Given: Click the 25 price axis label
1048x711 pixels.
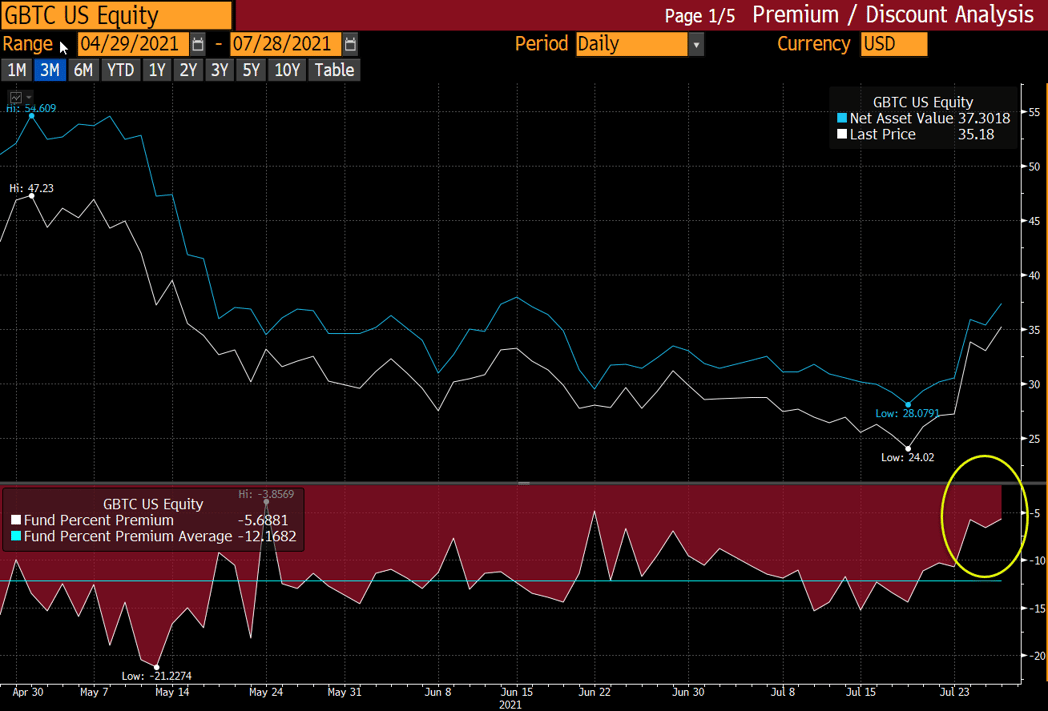Looking at the screenshot, I should tap(1035, 439).
